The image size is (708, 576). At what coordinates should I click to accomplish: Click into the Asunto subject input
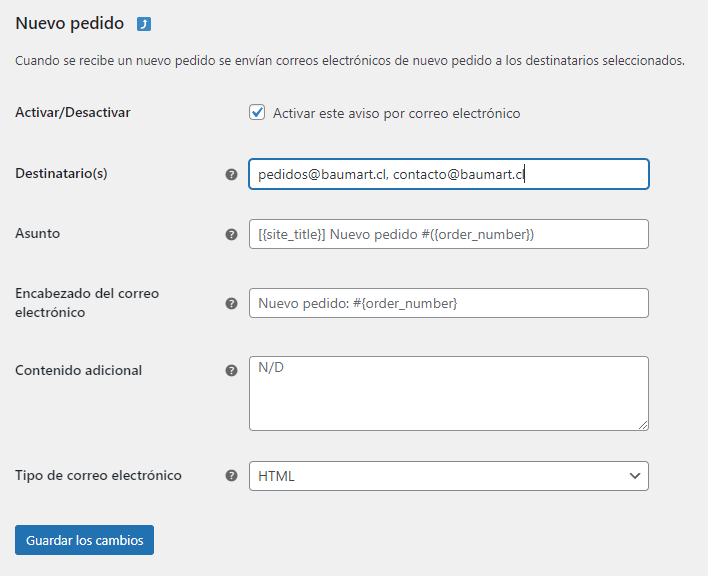[x=449, y=234]
